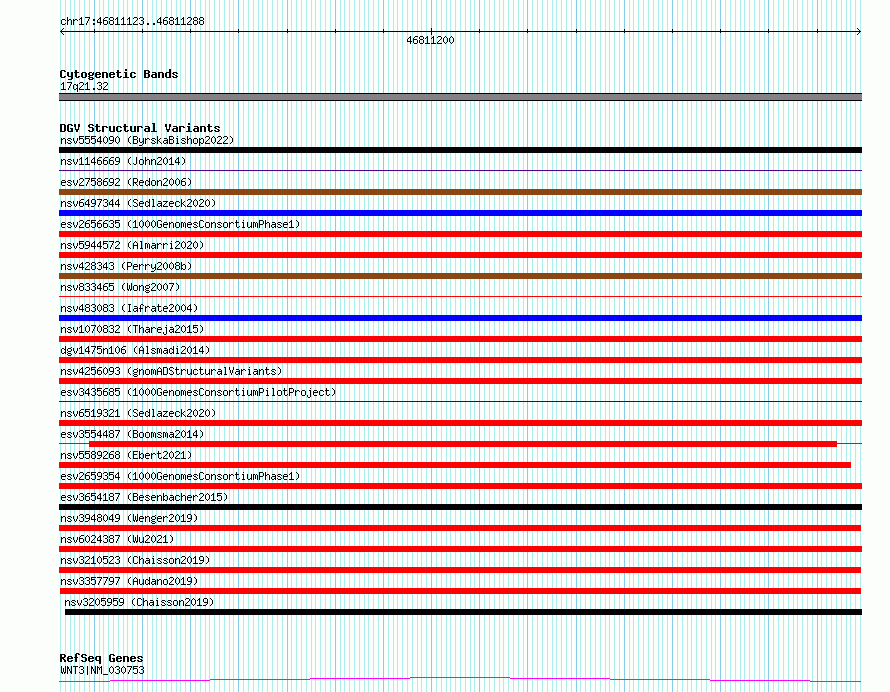Image resolution: width=890 pixels, height=692 pixels.
Task: Click the black bar under nsv5554090
Action: [460, 150]
